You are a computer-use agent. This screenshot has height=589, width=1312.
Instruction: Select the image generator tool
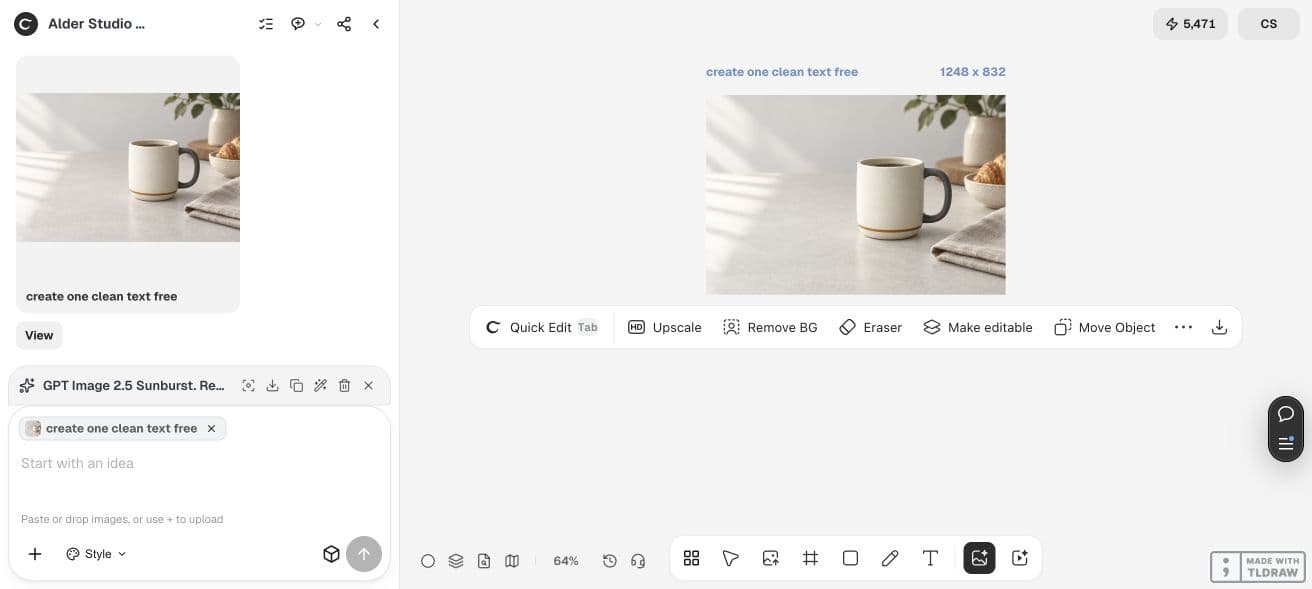point(979,558)
